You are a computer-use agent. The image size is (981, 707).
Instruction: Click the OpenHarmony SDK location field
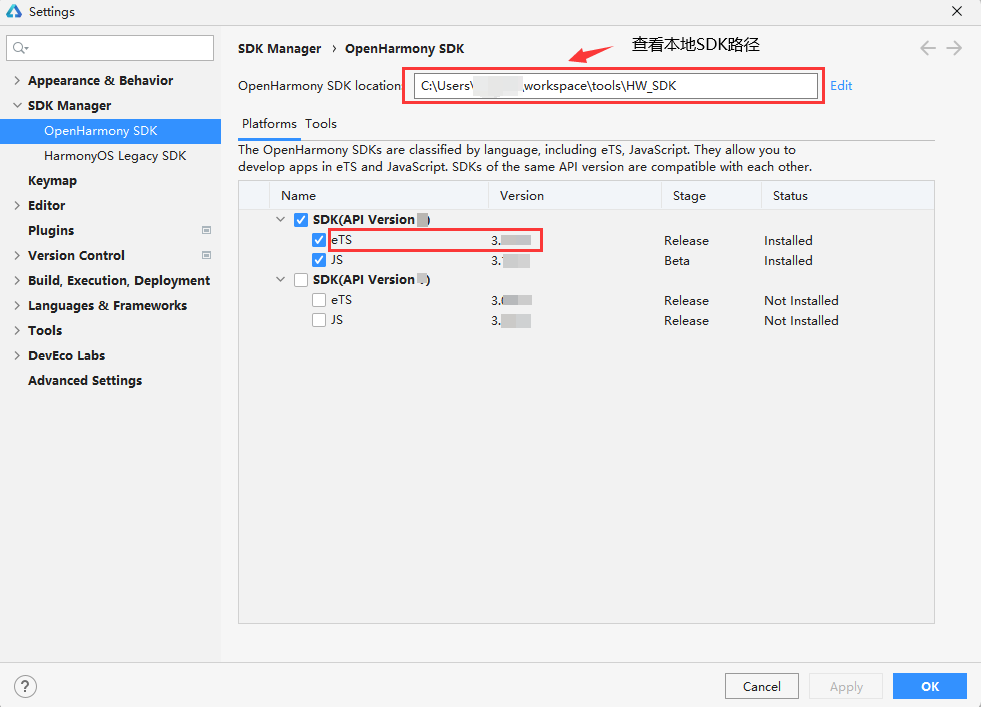(615, 86)
